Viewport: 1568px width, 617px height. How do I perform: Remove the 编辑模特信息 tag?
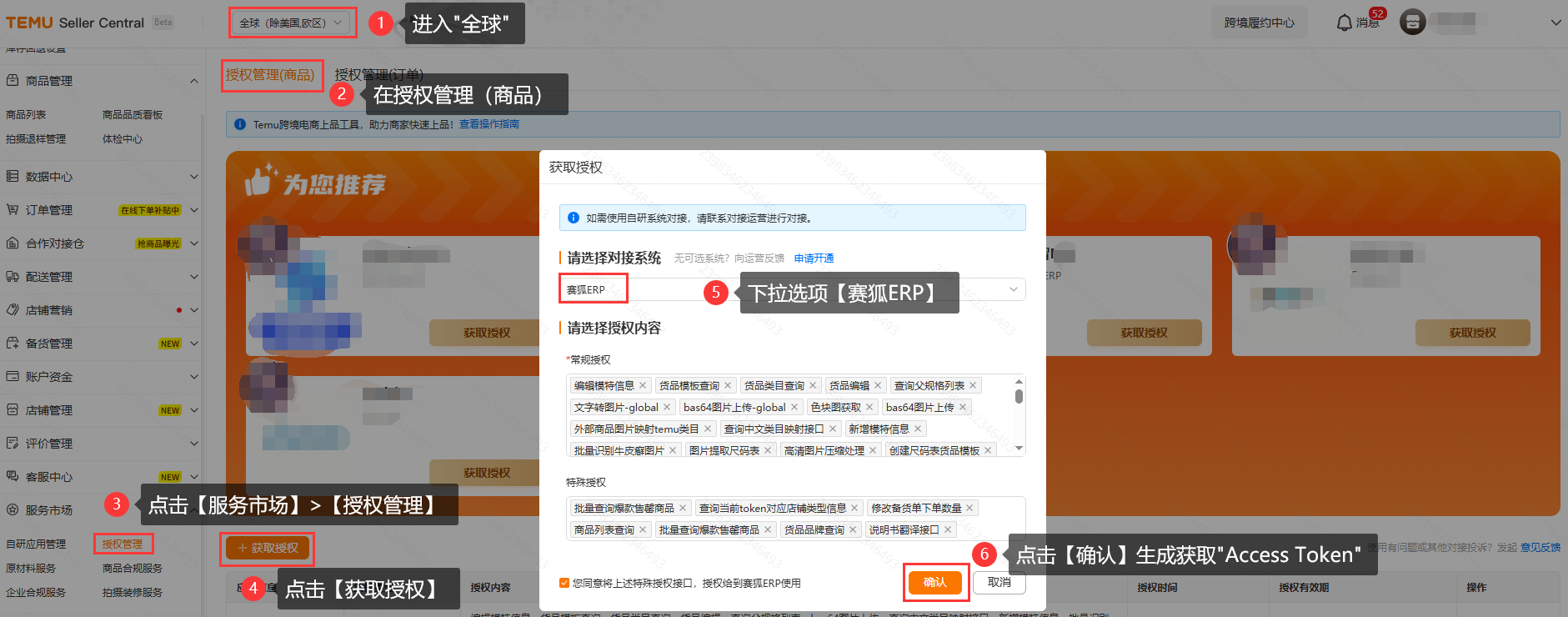tap(643, 385)
